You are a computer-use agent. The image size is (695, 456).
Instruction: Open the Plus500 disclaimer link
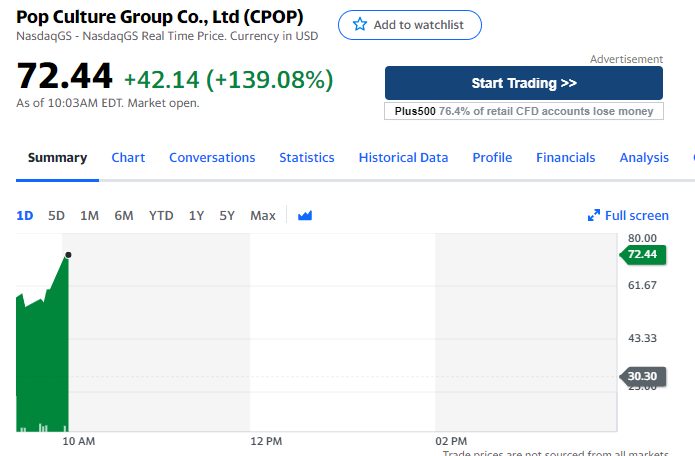pyautogui.click(x=524, y=111)
